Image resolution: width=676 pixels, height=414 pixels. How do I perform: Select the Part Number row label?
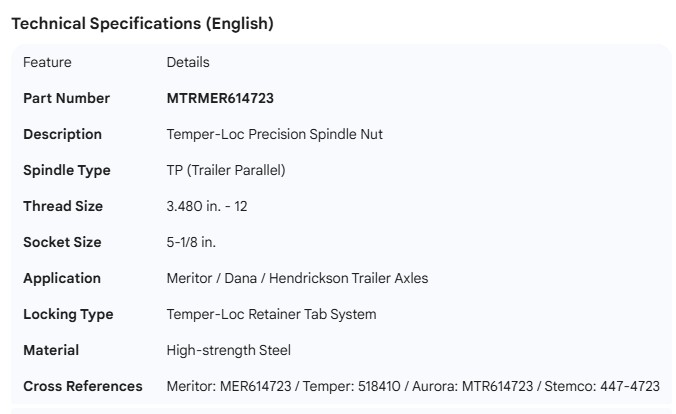pos(66,98)
